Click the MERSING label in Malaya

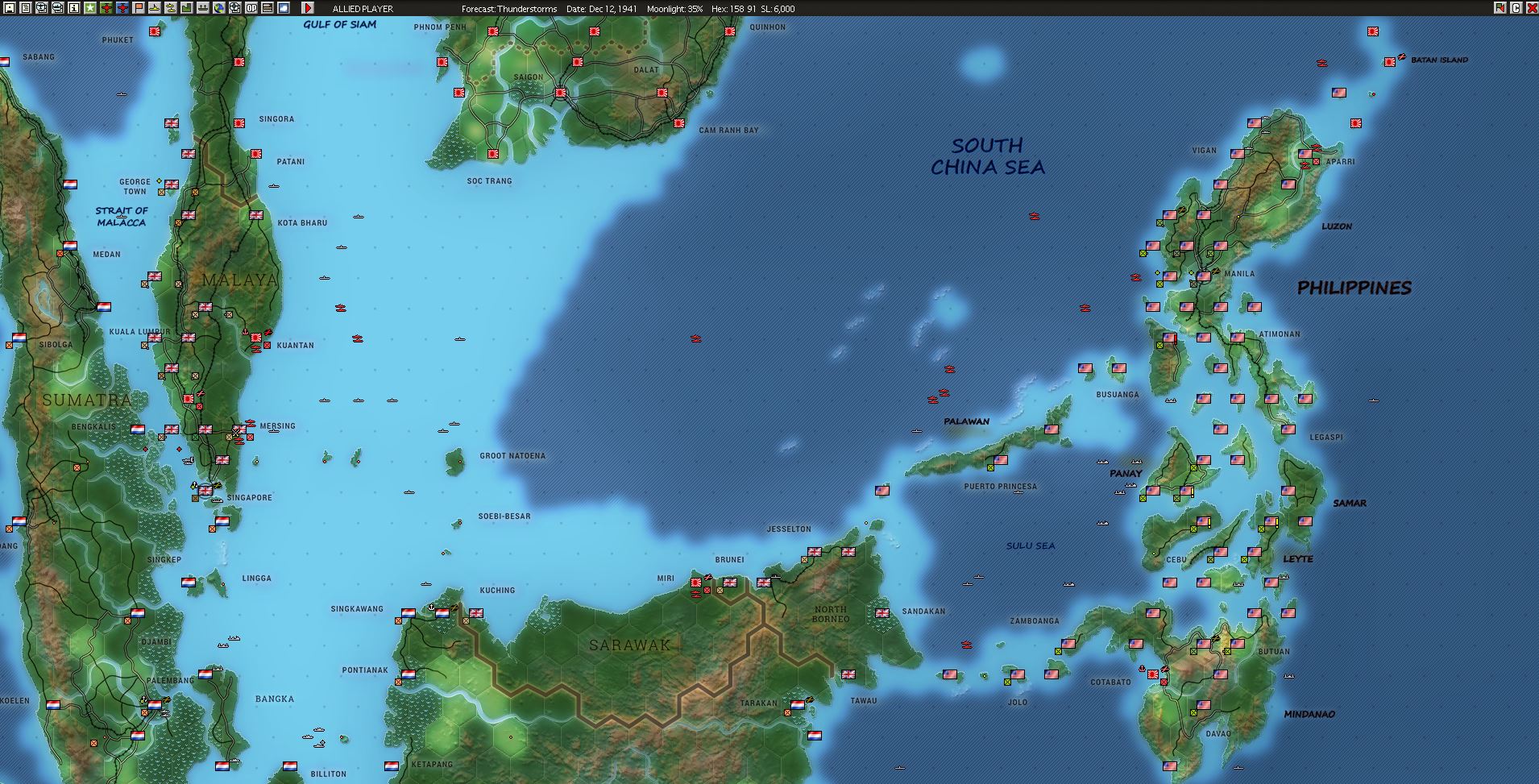click(x=278, y=426)
